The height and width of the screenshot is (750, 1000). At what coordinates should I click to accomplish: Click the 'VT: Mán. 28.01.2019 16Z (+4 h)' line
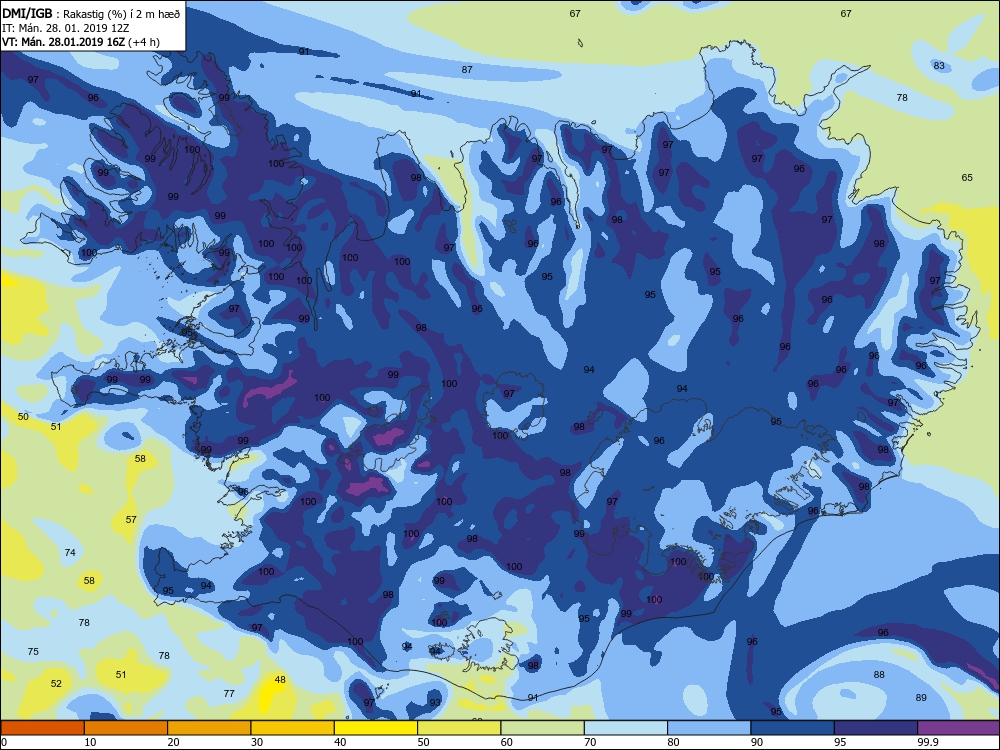81,42
